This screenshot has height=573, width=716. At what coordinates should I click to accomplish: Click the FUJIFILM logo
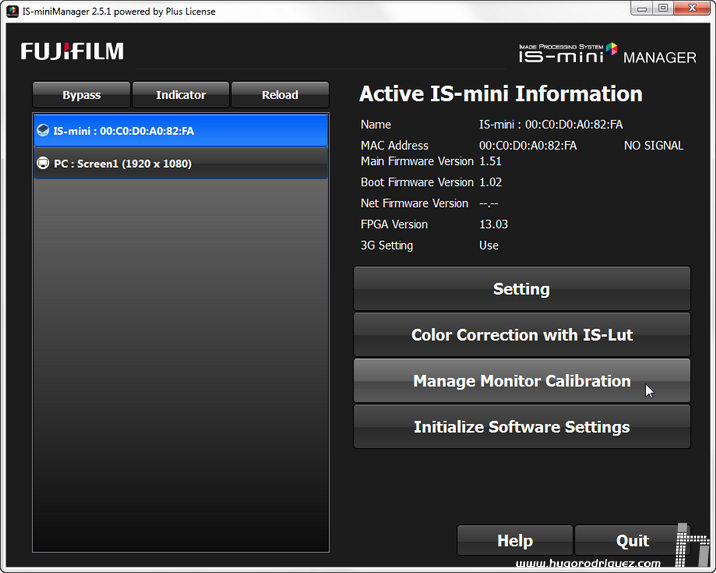[72, 51]
